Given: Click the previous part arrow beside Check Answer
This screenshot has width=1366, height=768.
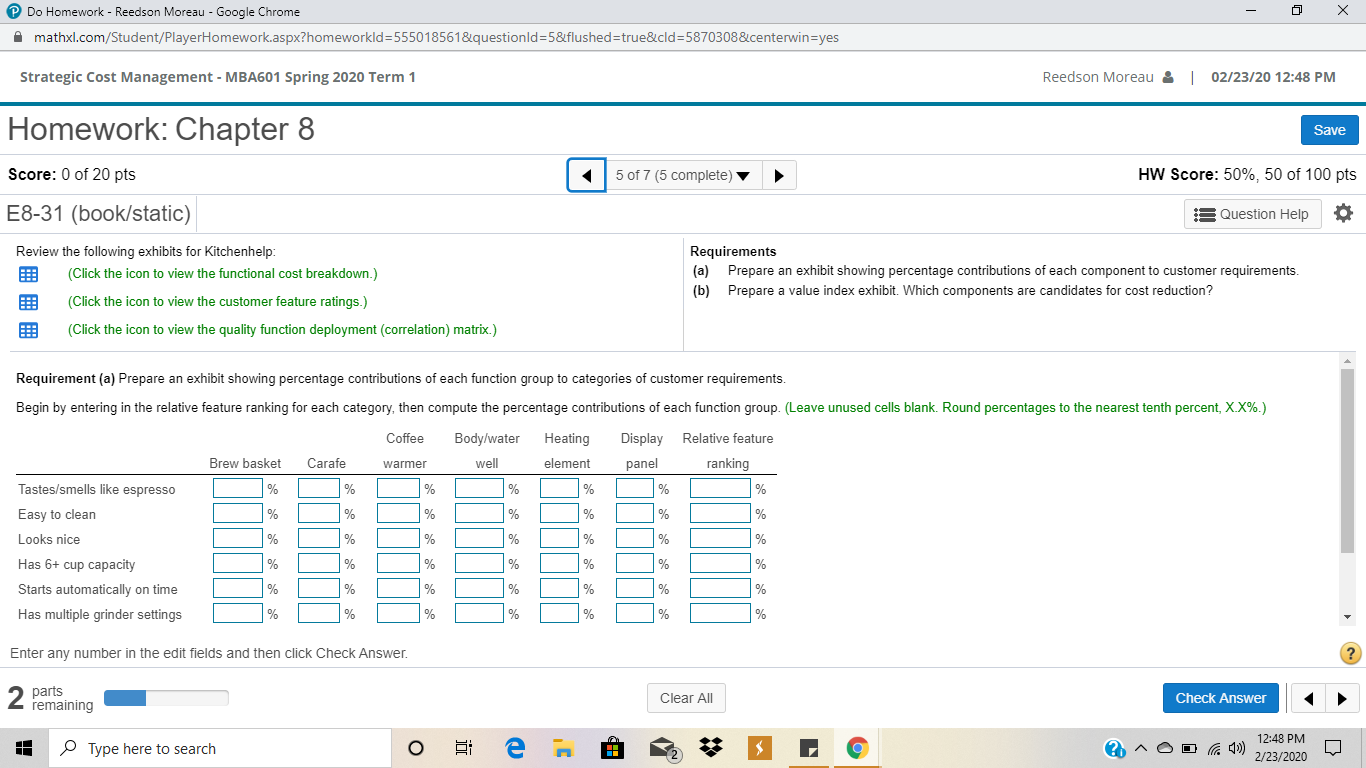Looking at the screenshot, I should pyautogui.click(x=1306, y=698).
